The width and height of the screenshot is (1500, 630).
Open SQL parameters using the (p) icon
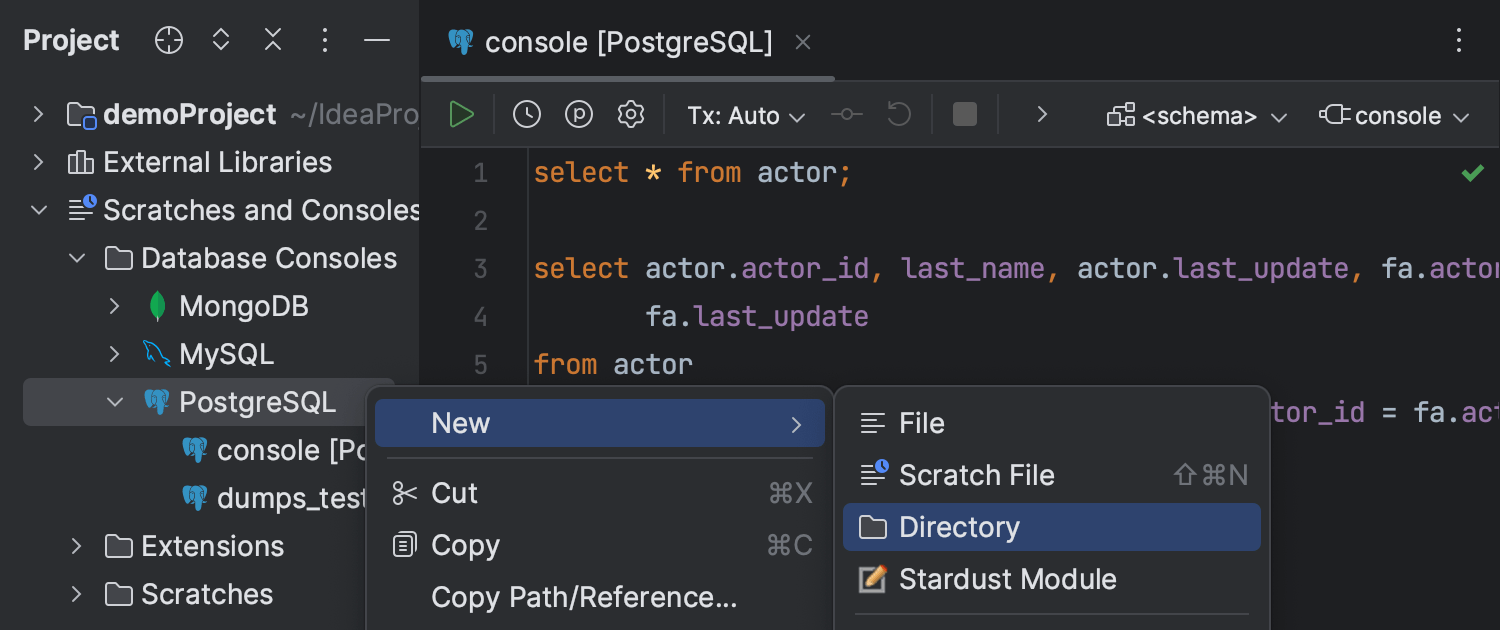pyautogui.click(x=578, y=113)
